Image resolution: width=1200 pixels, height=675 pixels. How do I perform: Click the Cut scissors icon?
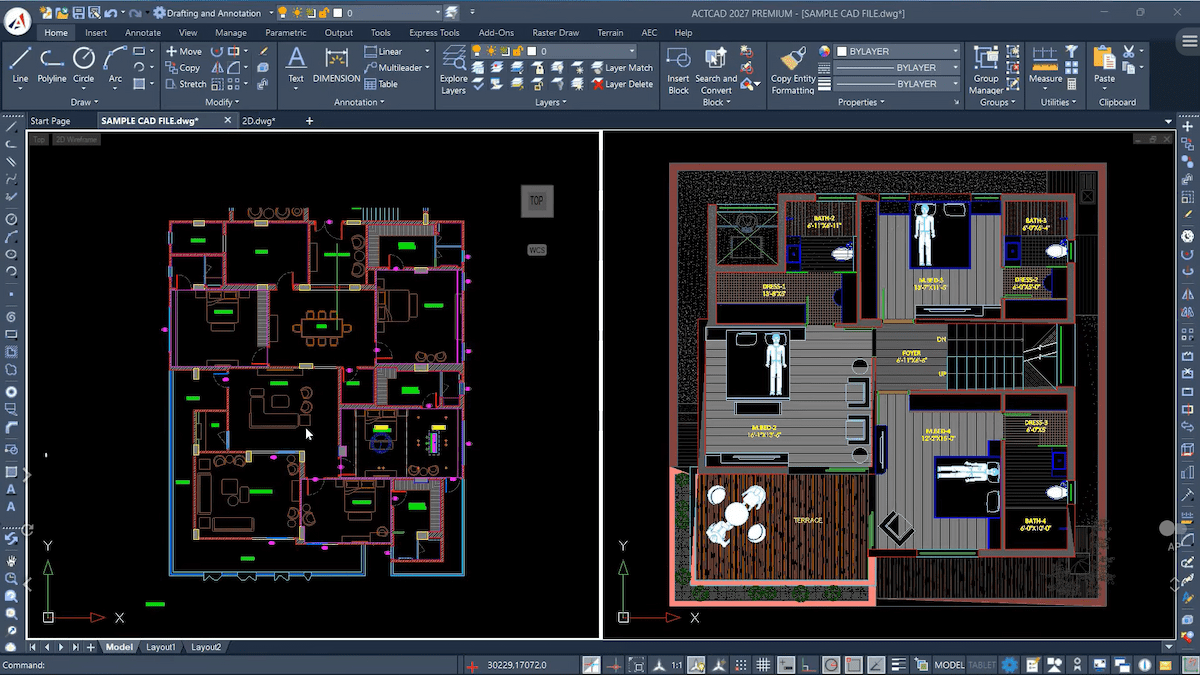[x=1129, y=51]
